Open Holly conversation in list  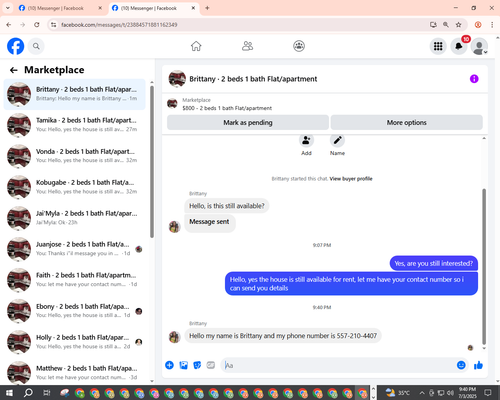[x=74, y=342]
